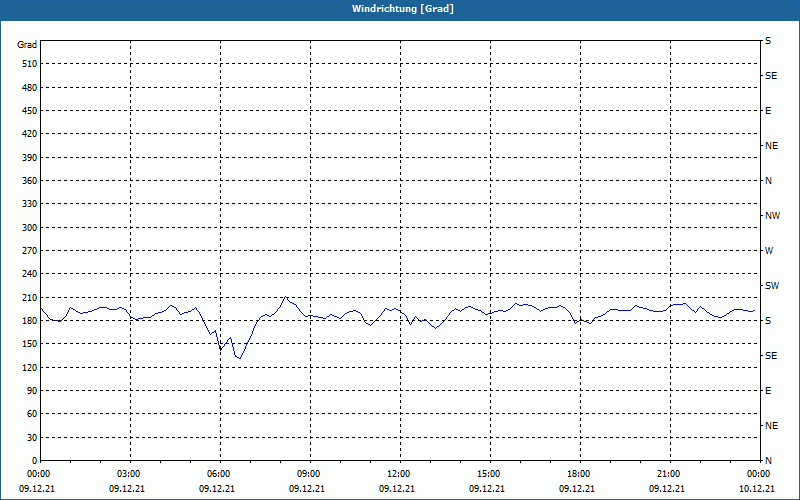Screen dimensions: 800x500
Task: Click the '10.12.21' date label
Action: [757, 488]
